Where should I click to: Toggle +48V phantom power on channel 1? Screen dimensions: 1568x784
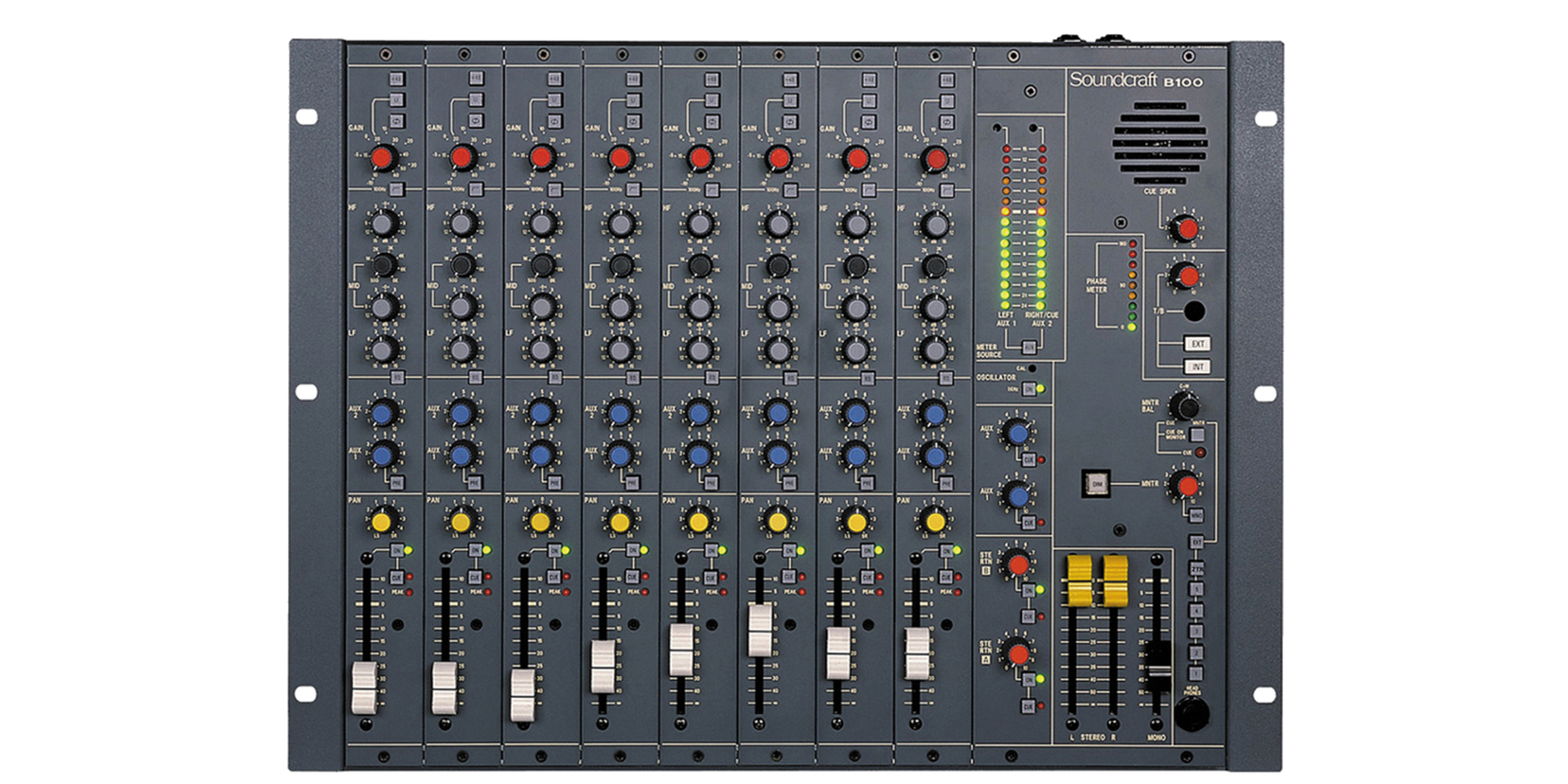click(397, 79)
